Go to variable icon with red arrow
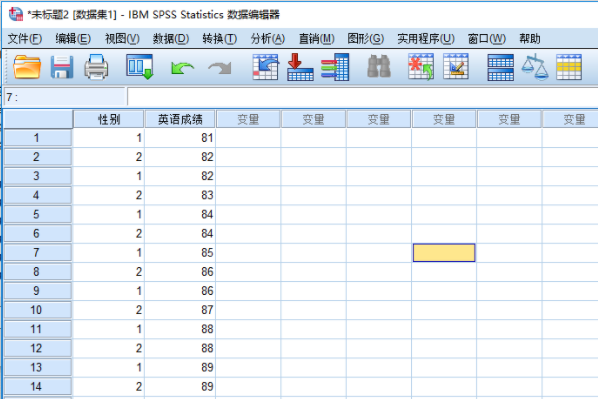Screen dimensions: 598x399 click(300, 67)
